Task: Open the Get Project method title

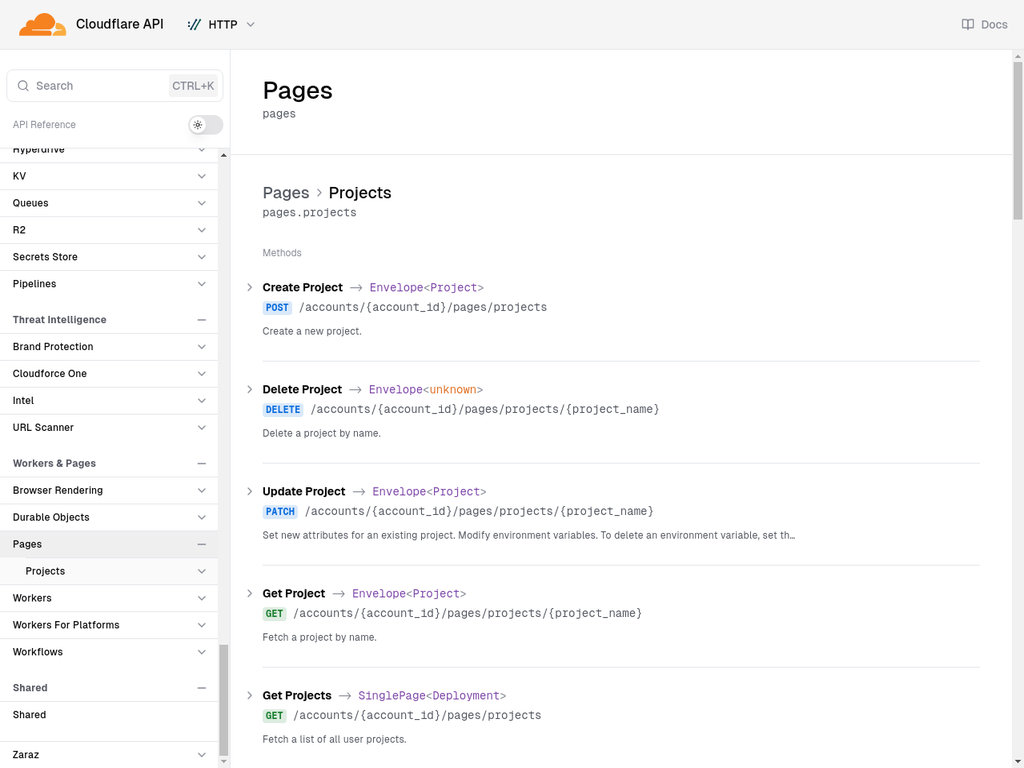Action: click(294, 593)
